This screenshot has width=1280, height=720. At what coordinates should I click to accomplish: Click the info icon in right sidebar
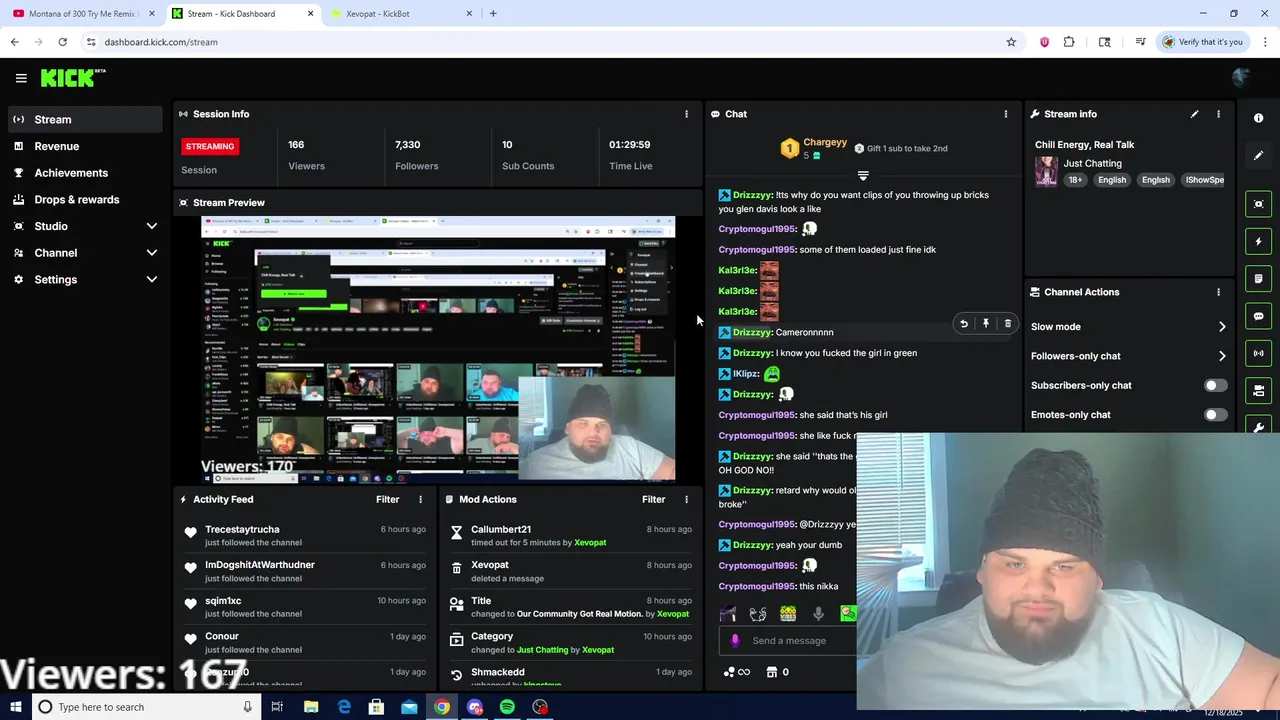1259,118
